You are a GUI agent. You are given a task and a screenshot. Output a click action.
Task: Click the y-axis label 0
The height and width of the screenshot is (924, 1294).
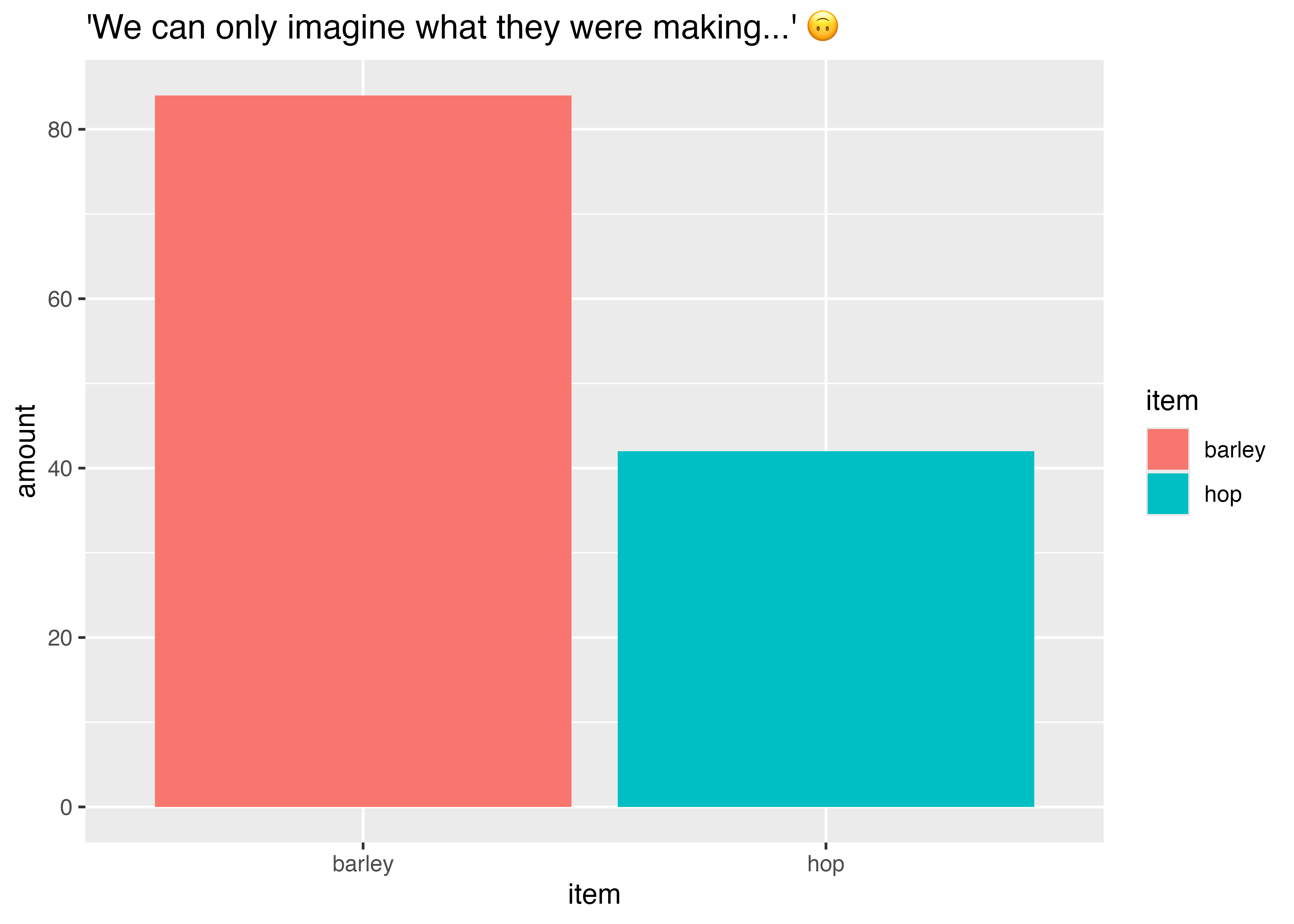coord(66,807)
